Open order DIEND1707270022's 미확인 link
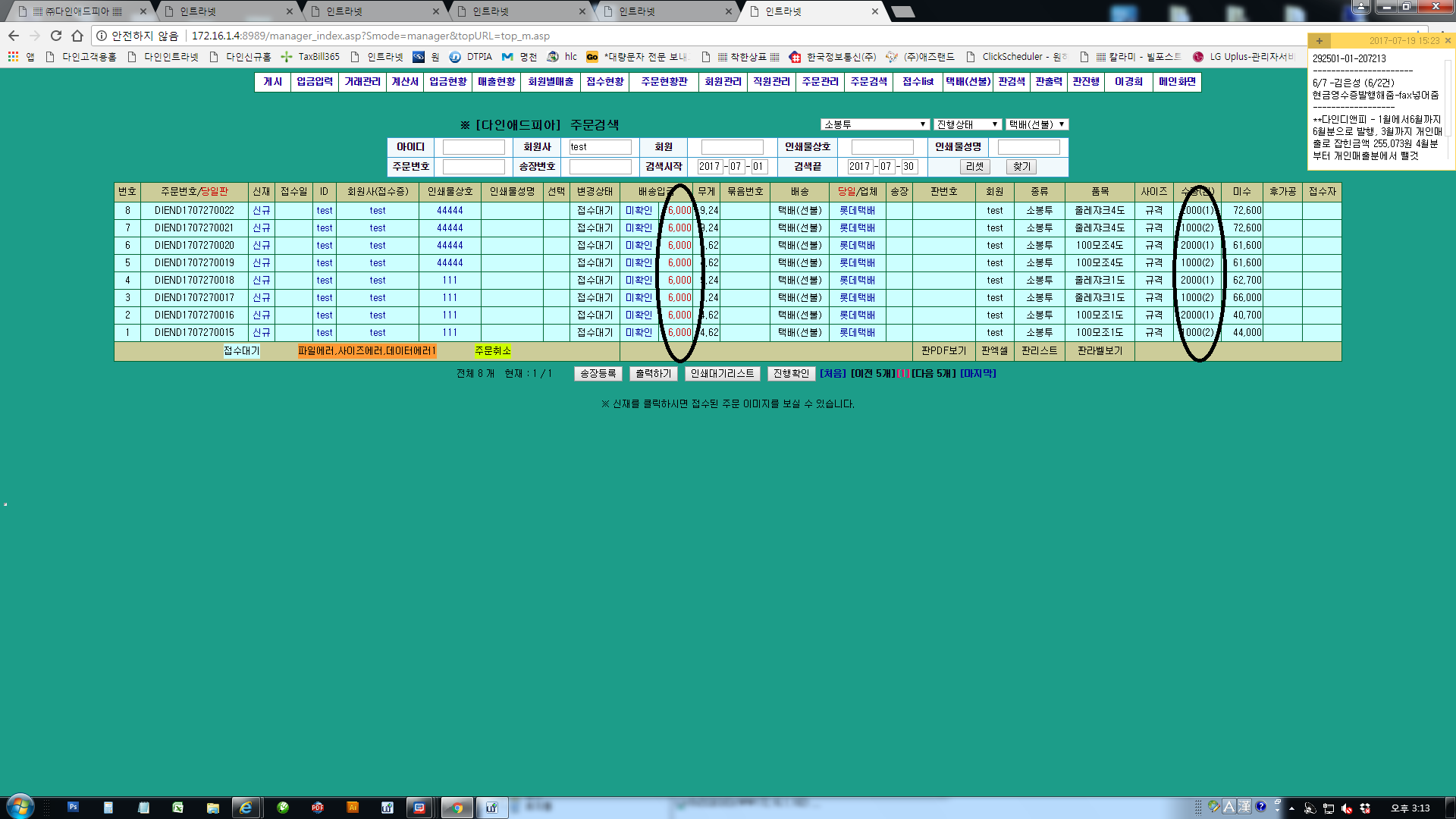1456x819 pixels. tap(639, 211)
